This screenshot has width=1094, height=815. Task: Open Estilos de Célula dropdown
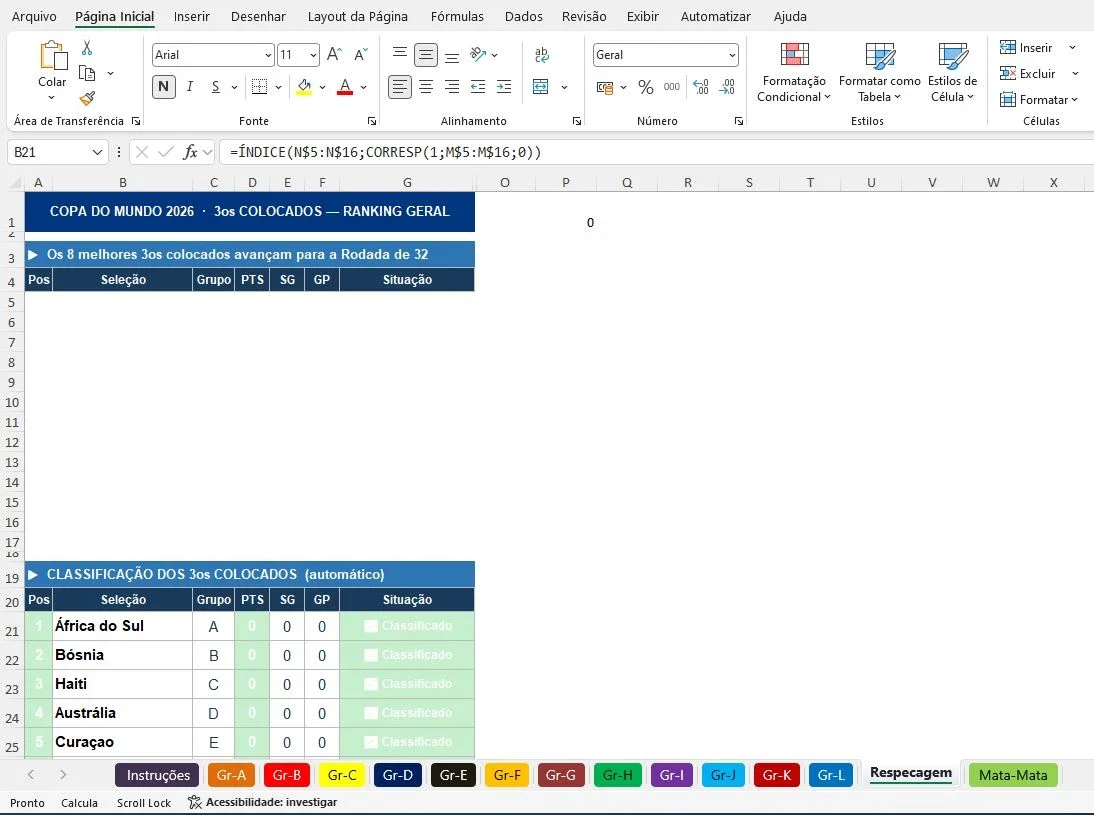952,72
